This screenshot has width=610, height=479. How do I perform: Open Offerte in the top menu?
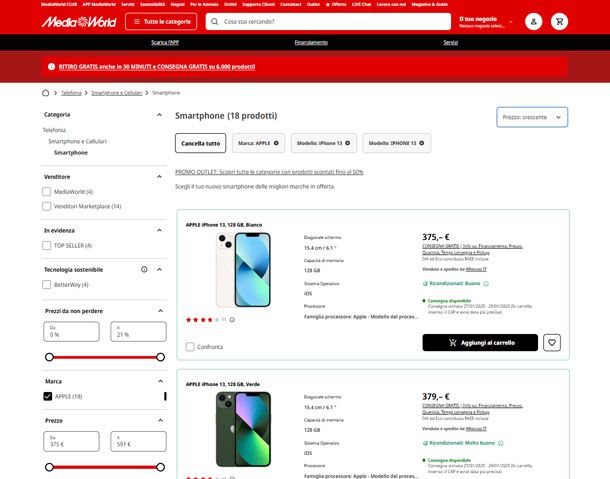(336, 4)
